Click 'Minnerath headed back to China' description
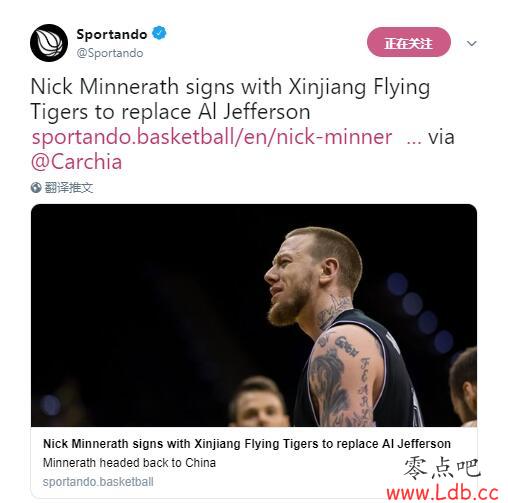The height and width of the screenshot is (503, 508). pyautogui.click(x=129, y=463)
